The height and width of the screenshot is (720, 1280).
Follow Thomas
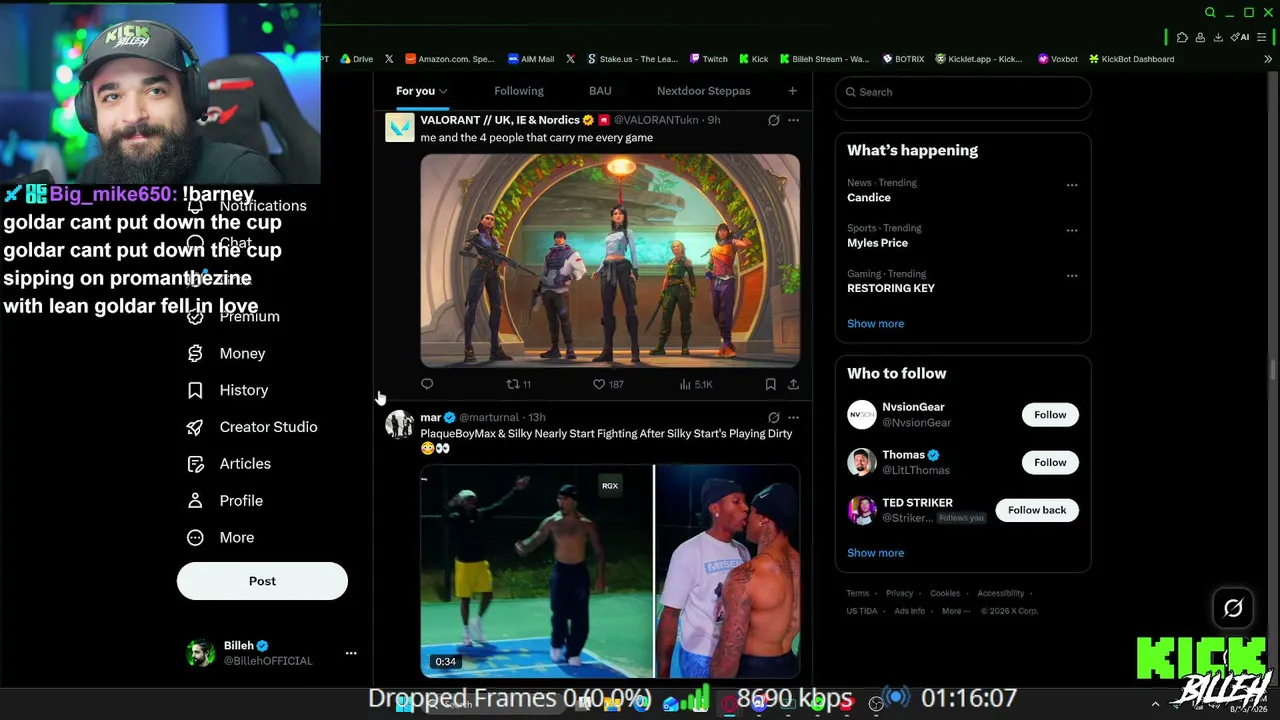(x=1050, y=462)
